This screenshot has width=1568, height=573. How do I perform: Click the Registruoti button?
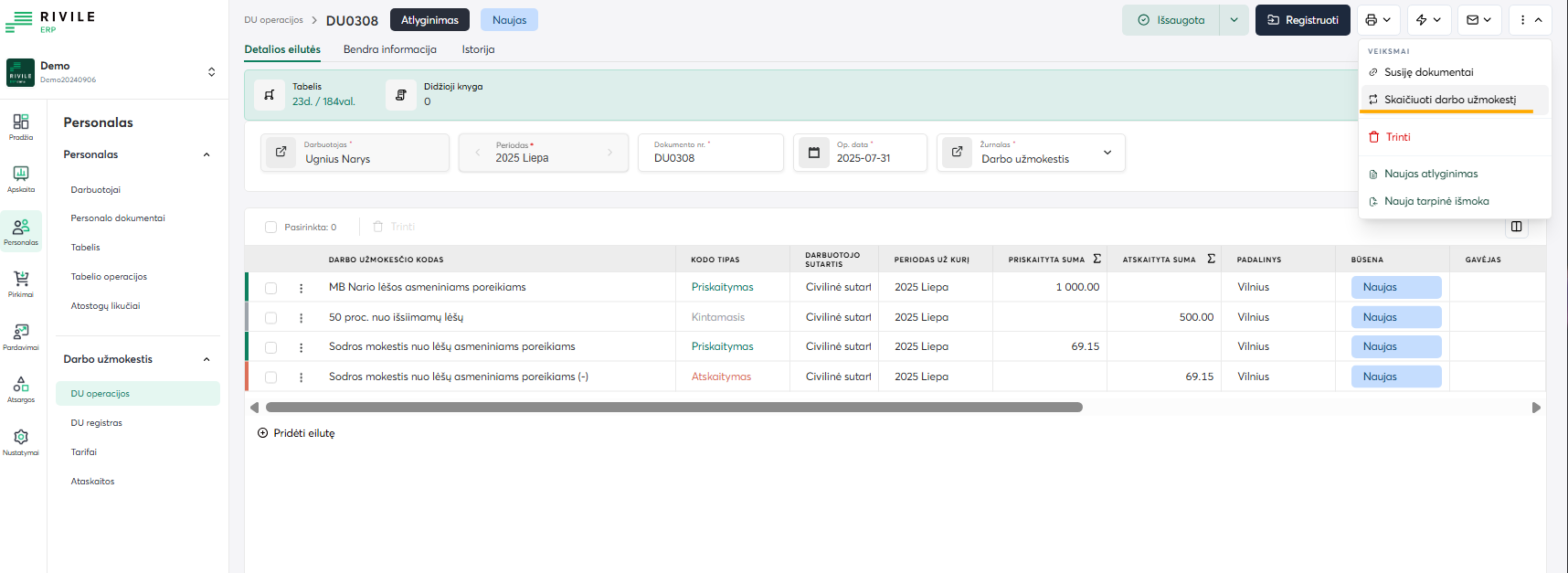1302,20
